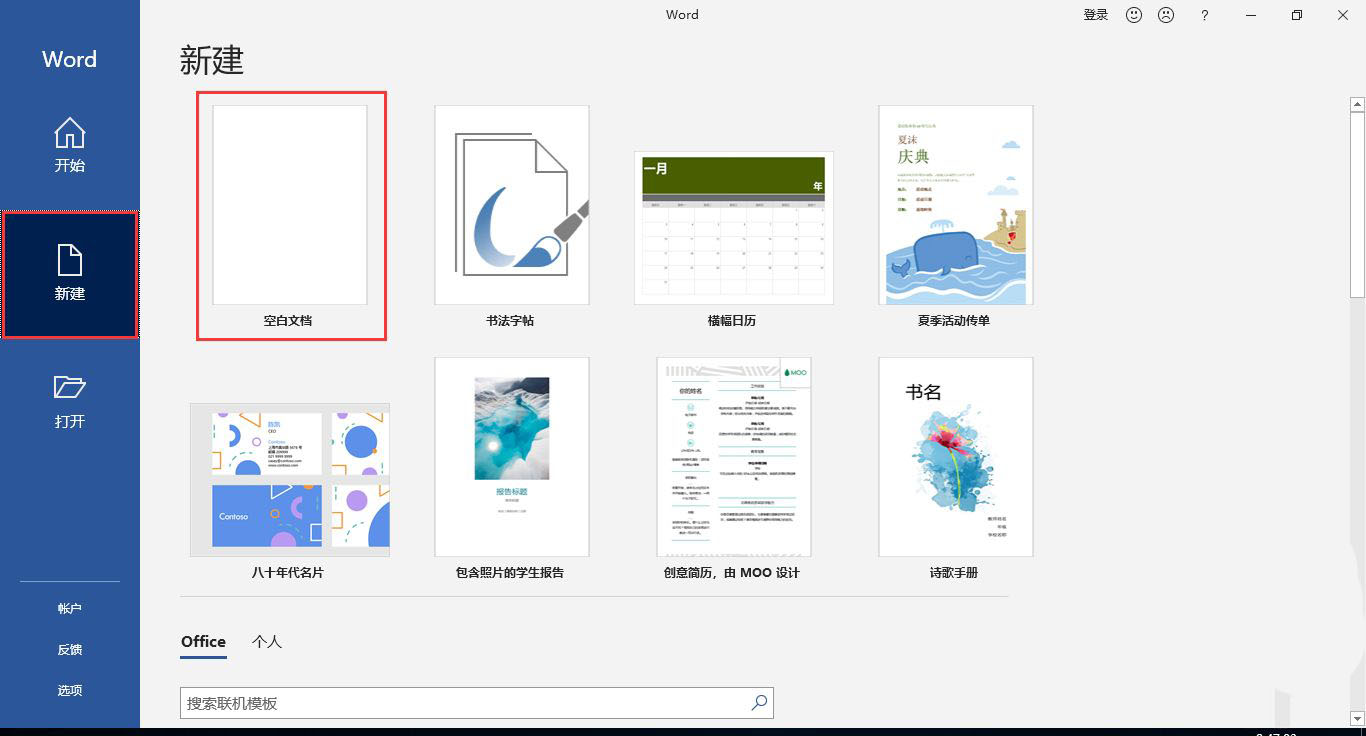Click the scrollbar up arrow
The image size is (1366, 736).
(x=1356, y=103)
